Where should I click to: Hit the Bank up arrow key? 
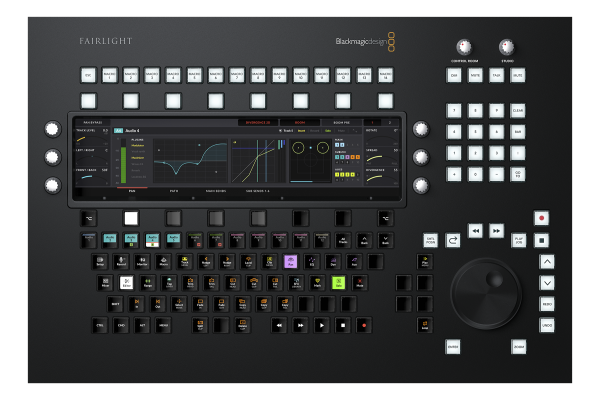[x=364, y=240]
